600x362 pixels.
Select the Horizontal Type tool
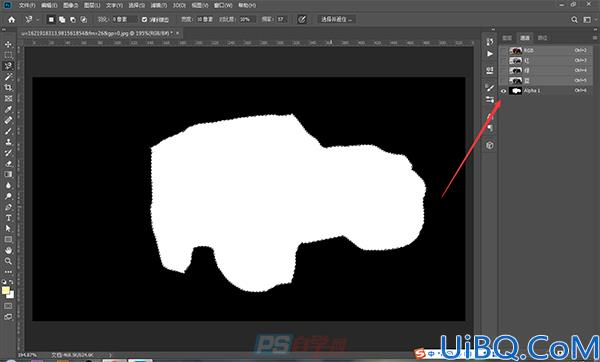[x=8, y=218]
